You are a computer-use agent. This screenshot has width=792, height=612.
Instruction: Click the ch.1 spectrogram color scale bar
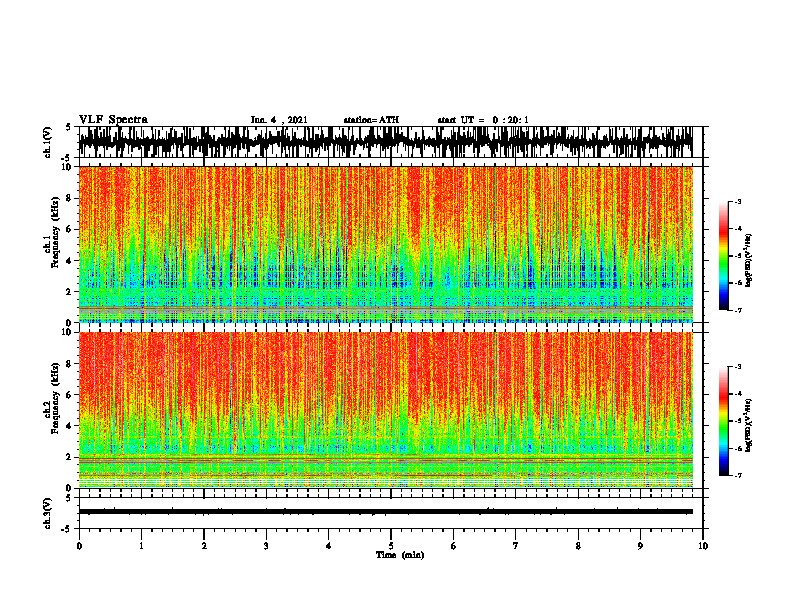click(723, 256)
